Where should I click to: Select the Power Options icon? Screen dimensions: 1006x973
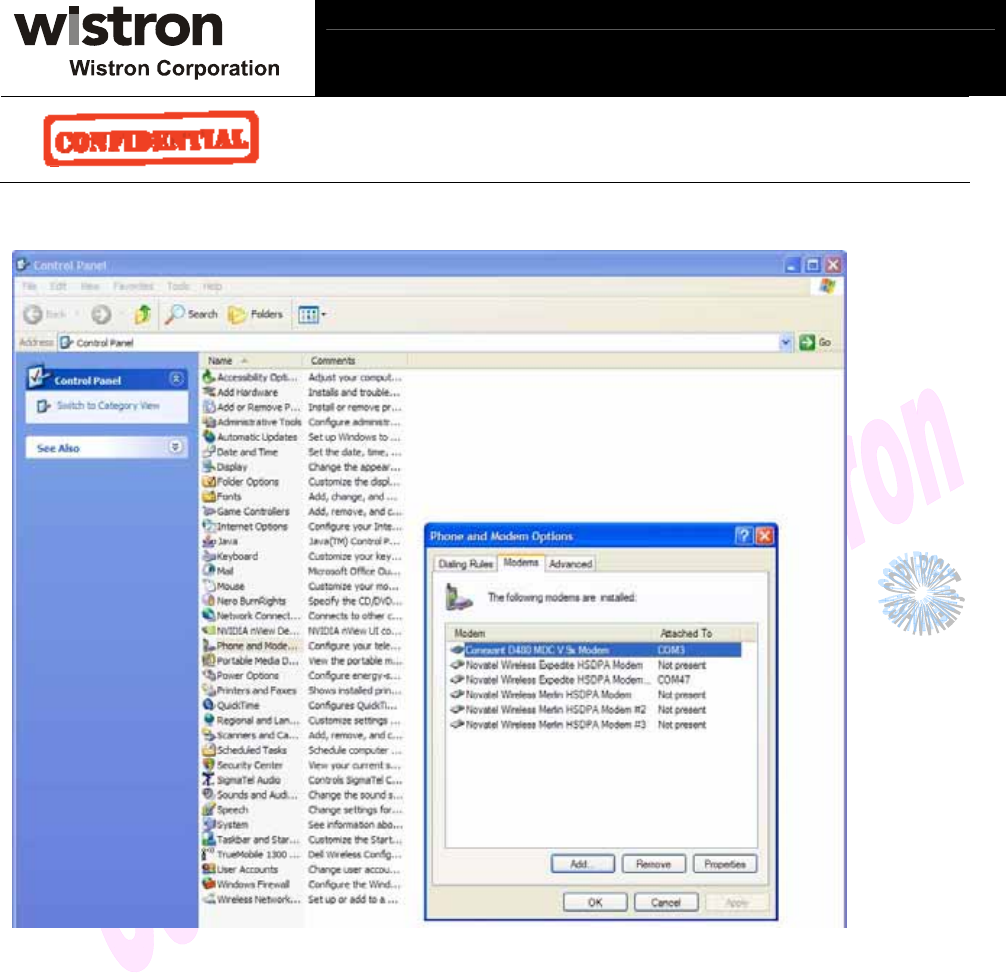click(209, 675)
